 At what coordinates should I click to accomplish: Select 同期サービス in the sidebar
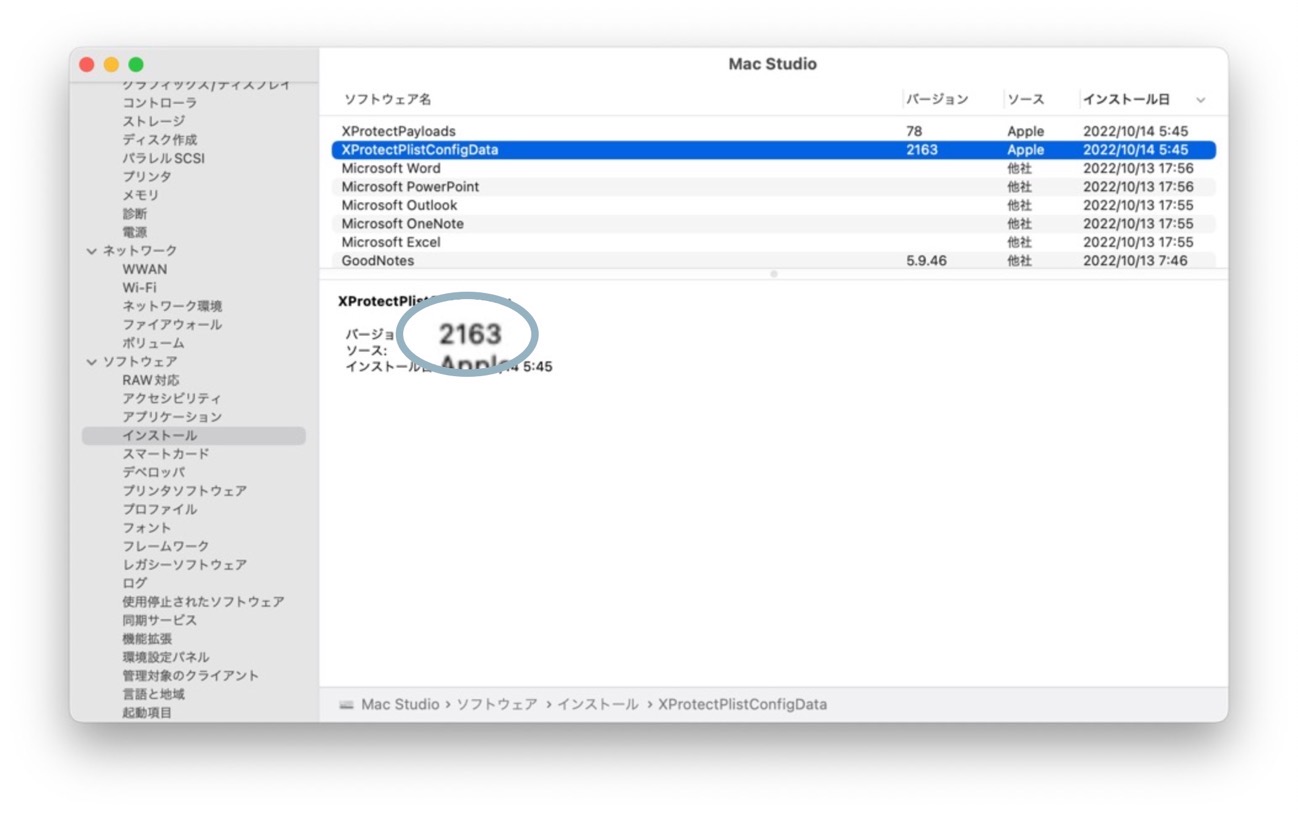(x=160, y=620)
